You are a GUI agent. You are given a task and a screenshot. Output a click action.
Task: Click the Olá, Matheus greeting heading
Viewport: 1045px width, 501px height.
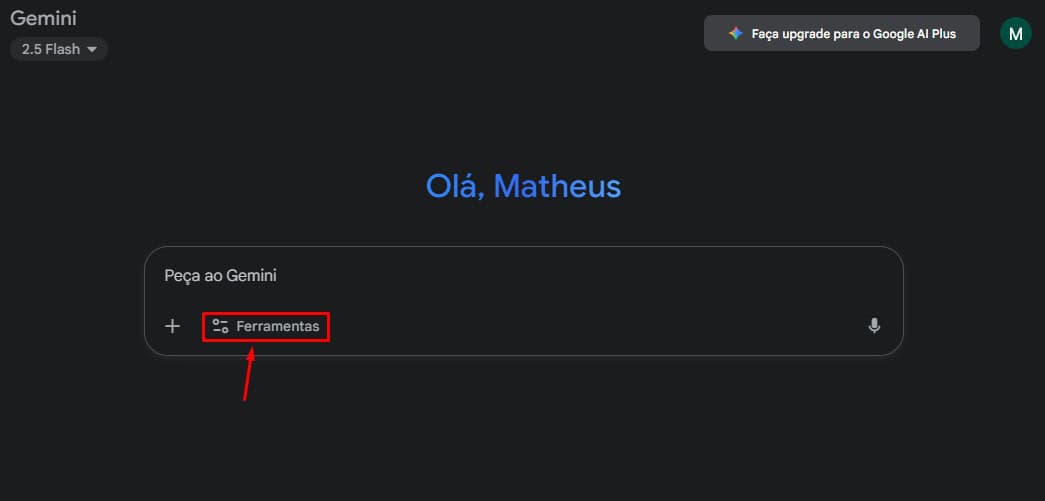tap(523, 186)
